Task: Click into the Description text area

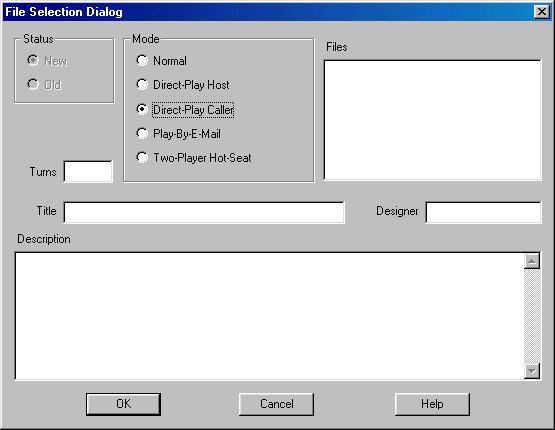Action: coord(269,316)
